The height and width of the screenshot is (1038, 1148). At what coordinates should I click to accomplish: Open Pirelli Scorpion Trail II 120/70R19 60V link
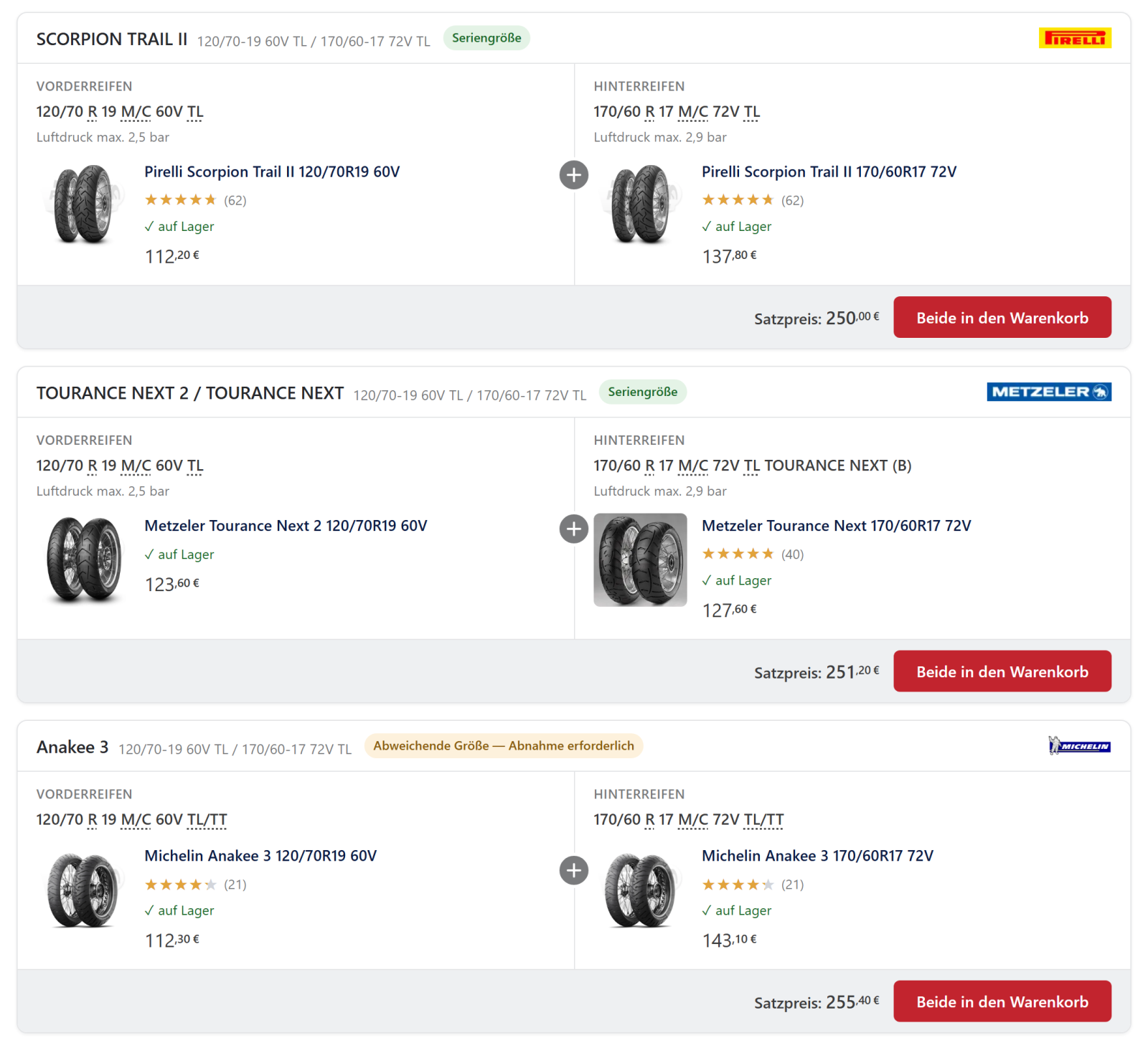(x=272, y=172)
